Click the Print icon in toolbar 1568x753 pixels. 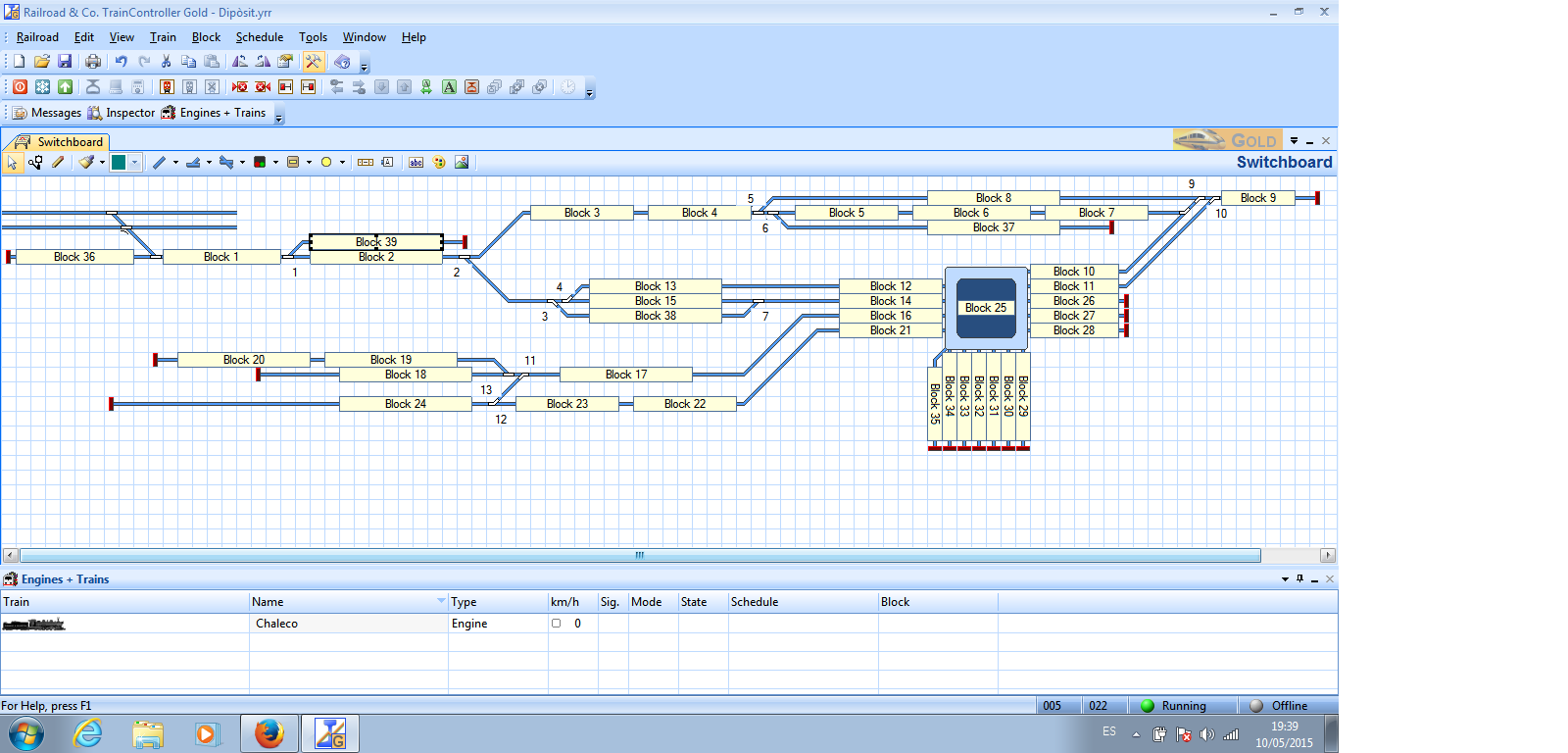(x=93, y=62)
